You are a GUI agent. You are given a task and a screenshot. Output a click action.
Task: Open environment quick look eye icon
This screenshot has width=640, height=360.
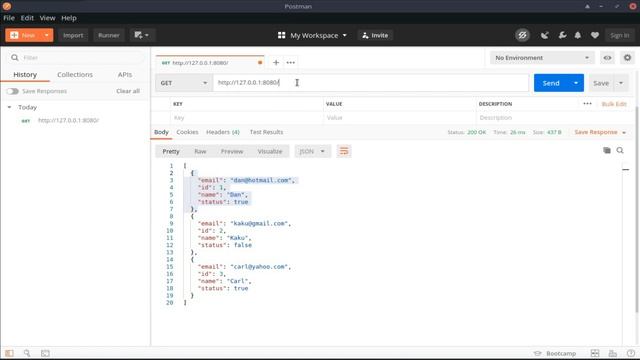pyautogui.click(x=607, y=58)
